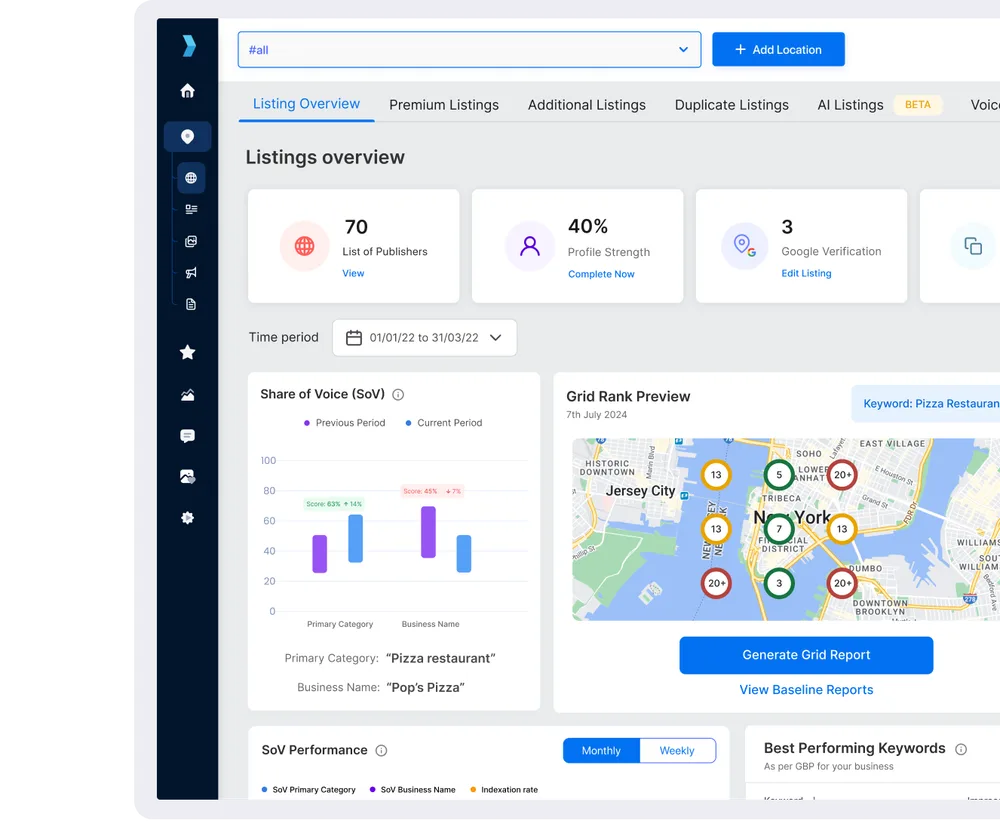Toggle Previous Period legend item
Viewport: 1000px width, 821px height.
[344, 423]
